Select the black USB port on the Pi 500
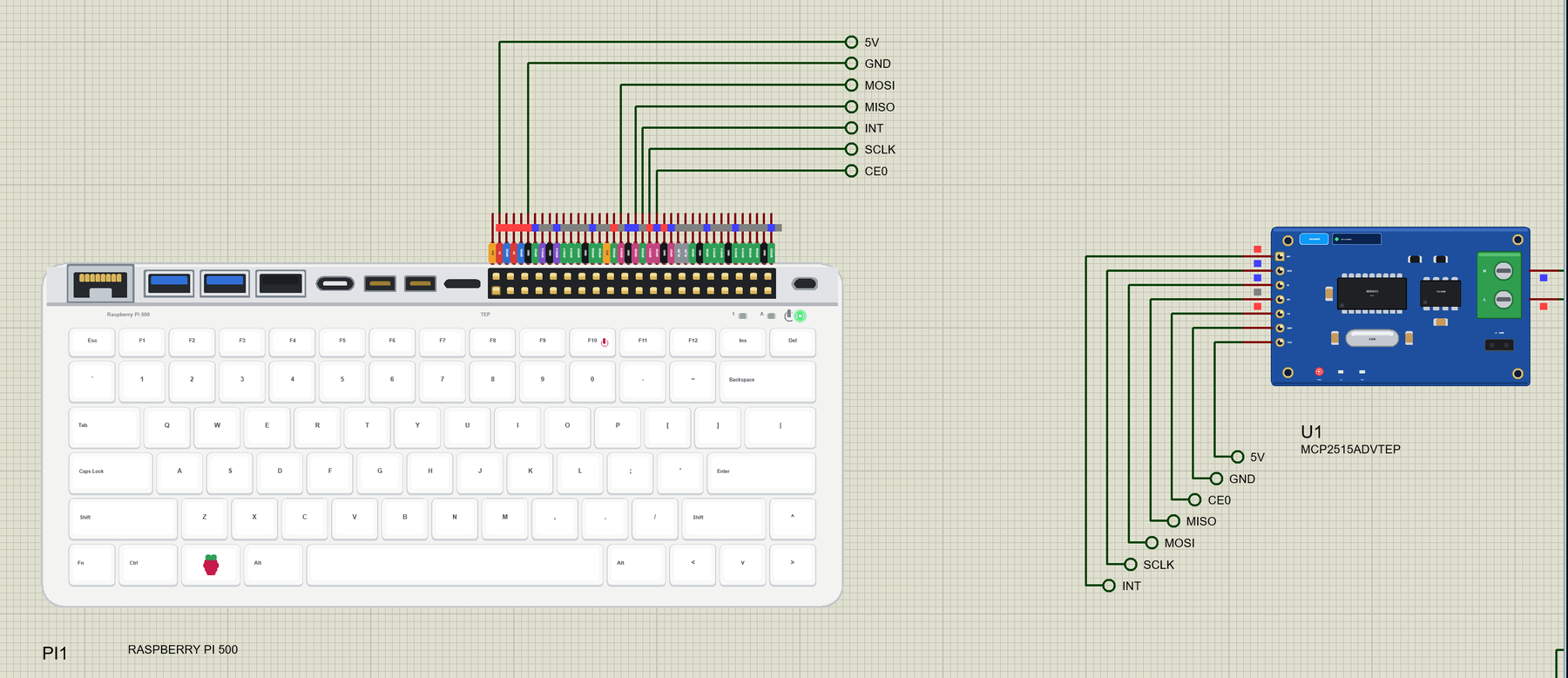 coord(280,283)
